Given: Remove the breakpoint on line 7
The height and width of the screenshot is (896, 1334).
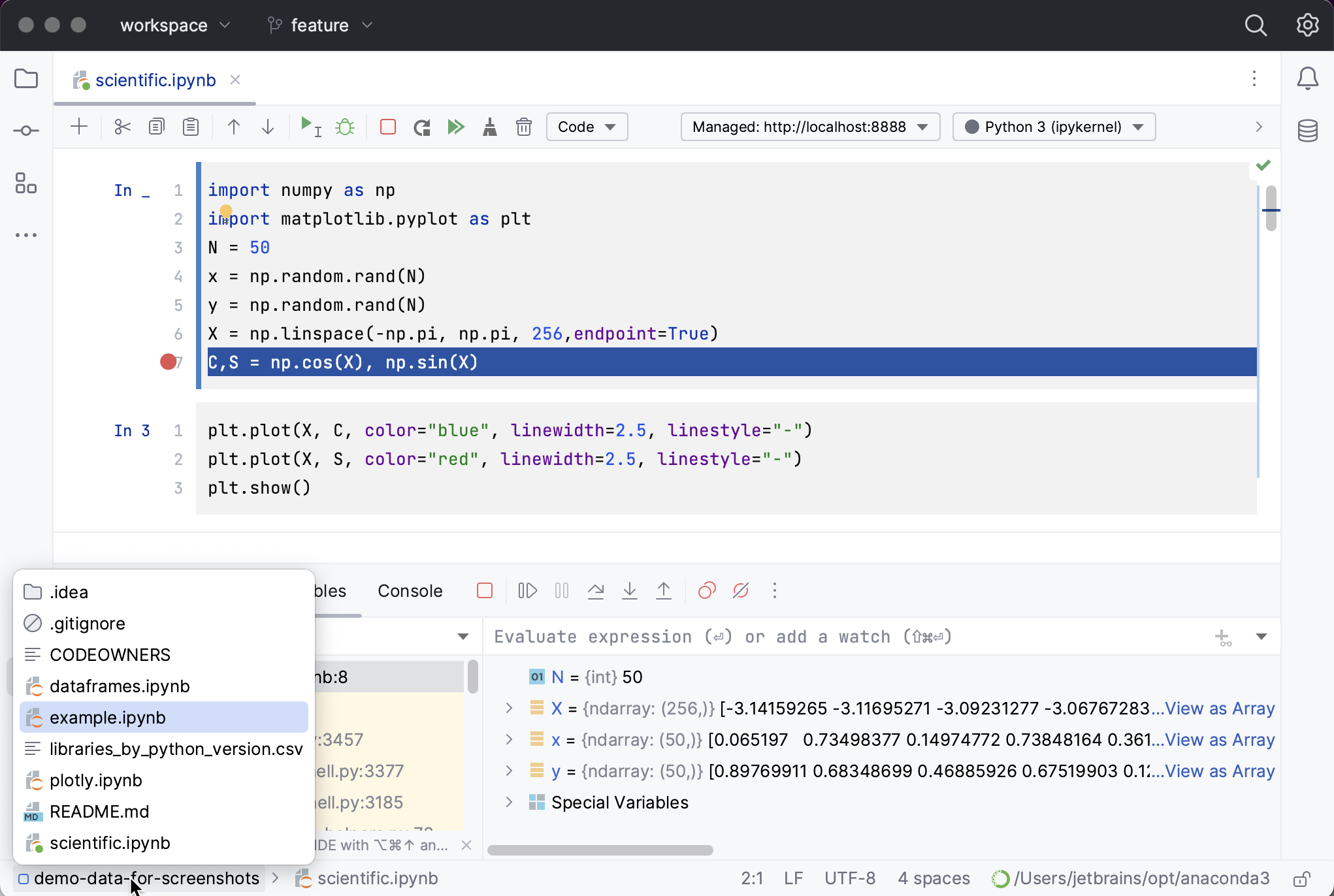Looking at the screenshot, I should (x=168, y=362).
